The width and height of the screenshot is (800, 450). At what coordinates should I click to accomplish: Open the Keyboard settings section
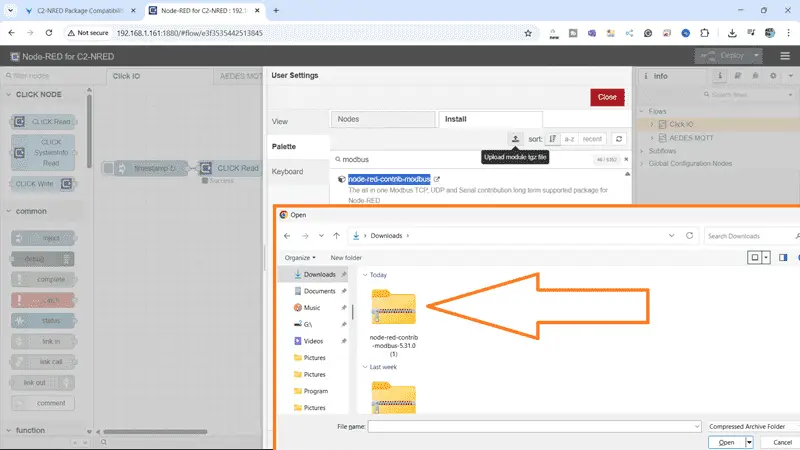coord(287,171)
